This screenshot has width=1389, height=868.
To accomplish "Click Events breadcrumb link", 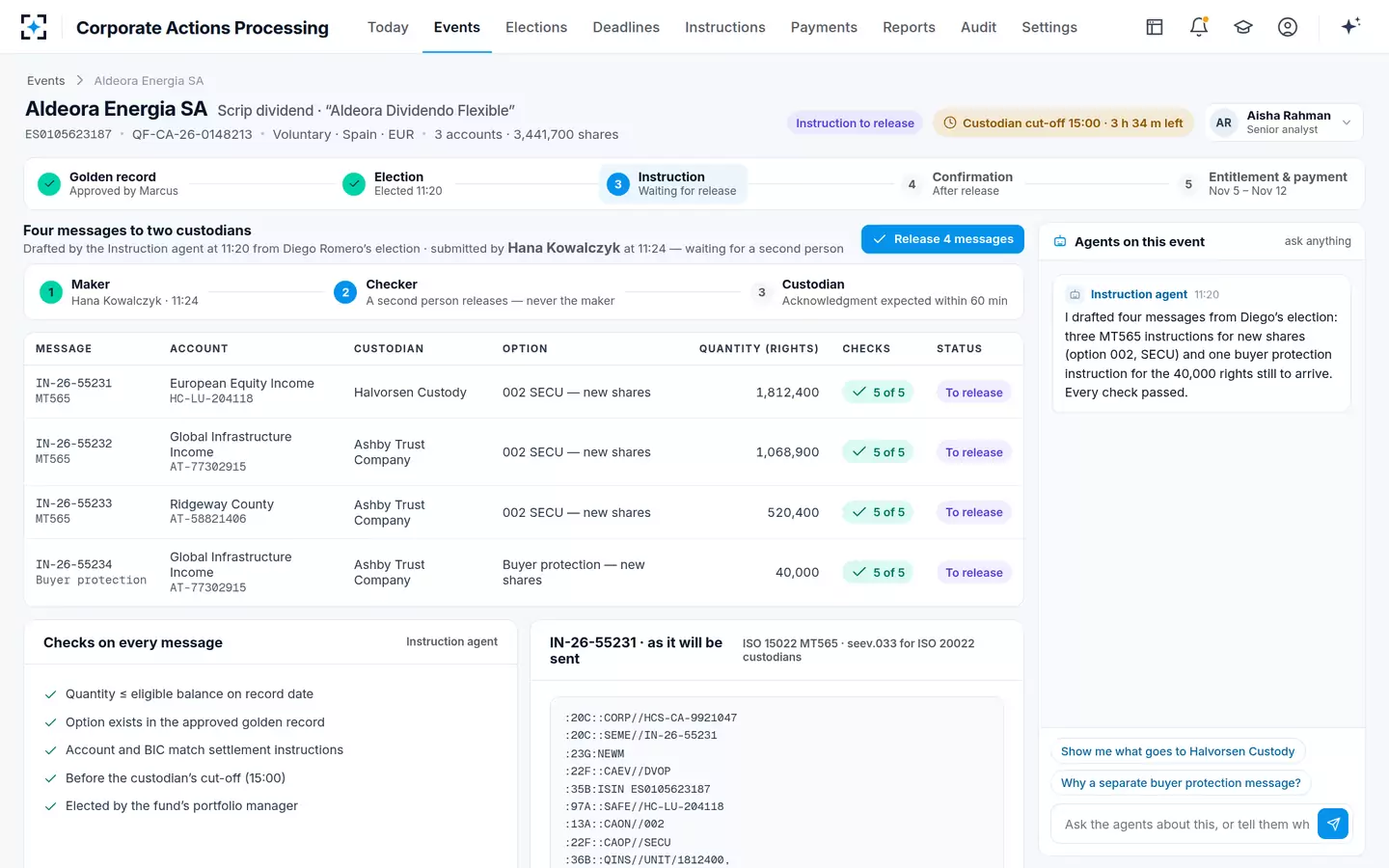I will tap(46, 81).
